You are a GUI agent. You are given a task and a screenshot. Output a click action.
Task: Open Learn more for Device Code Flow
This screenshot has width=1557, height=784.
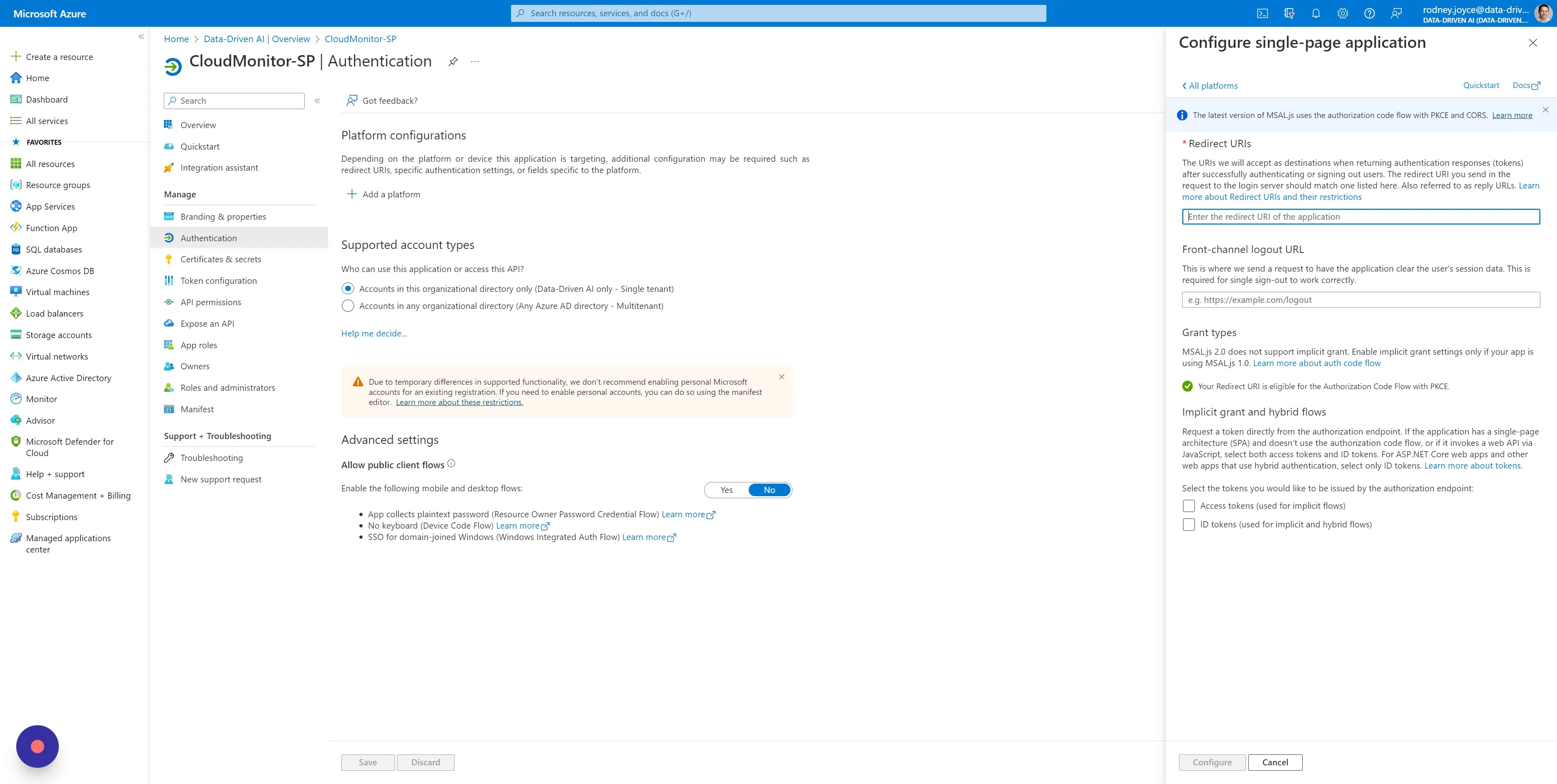(x=523, y=525)
